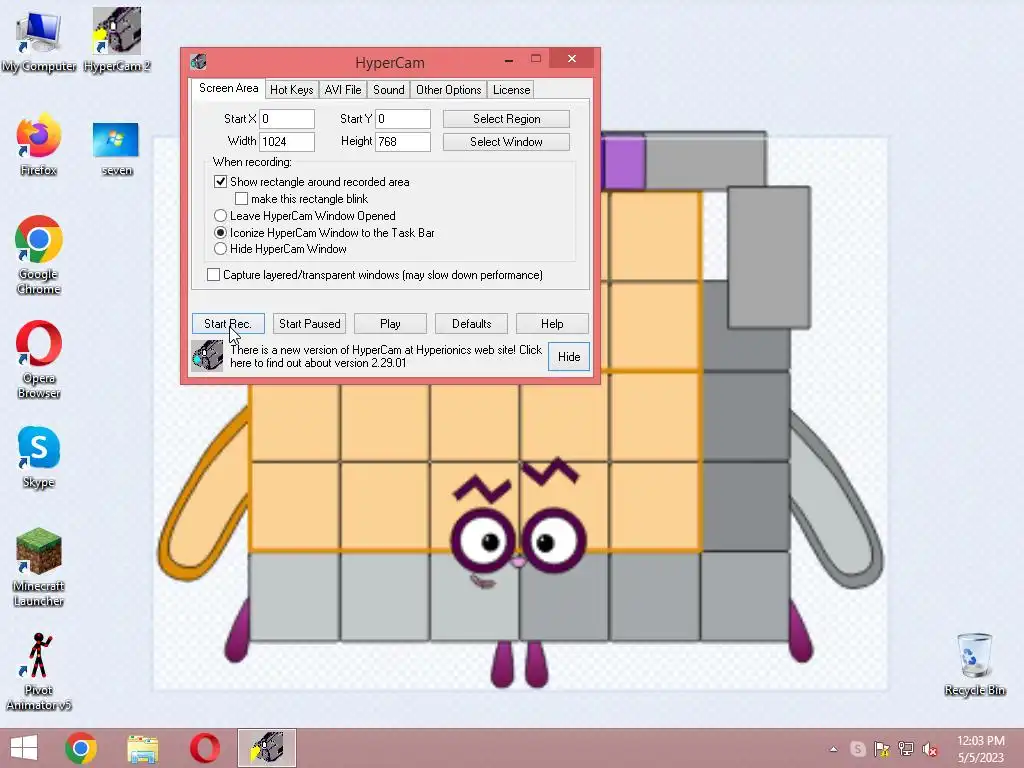Select Iconize HyperCam Window to Task Bar

tap(221, 232)
